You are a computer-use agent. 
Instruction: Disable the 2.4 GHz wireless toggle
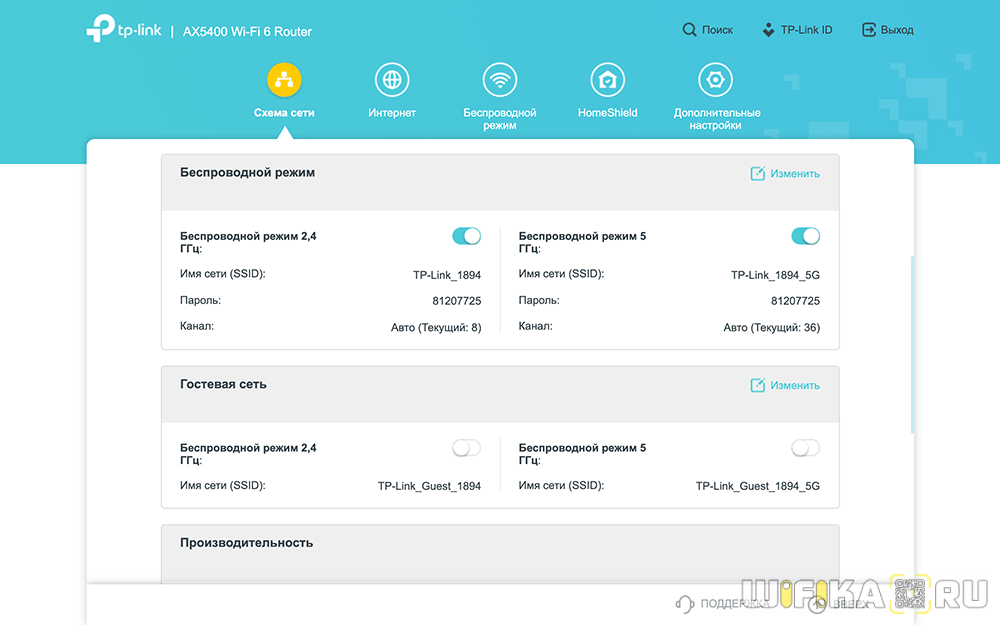[x=466, y=236]
